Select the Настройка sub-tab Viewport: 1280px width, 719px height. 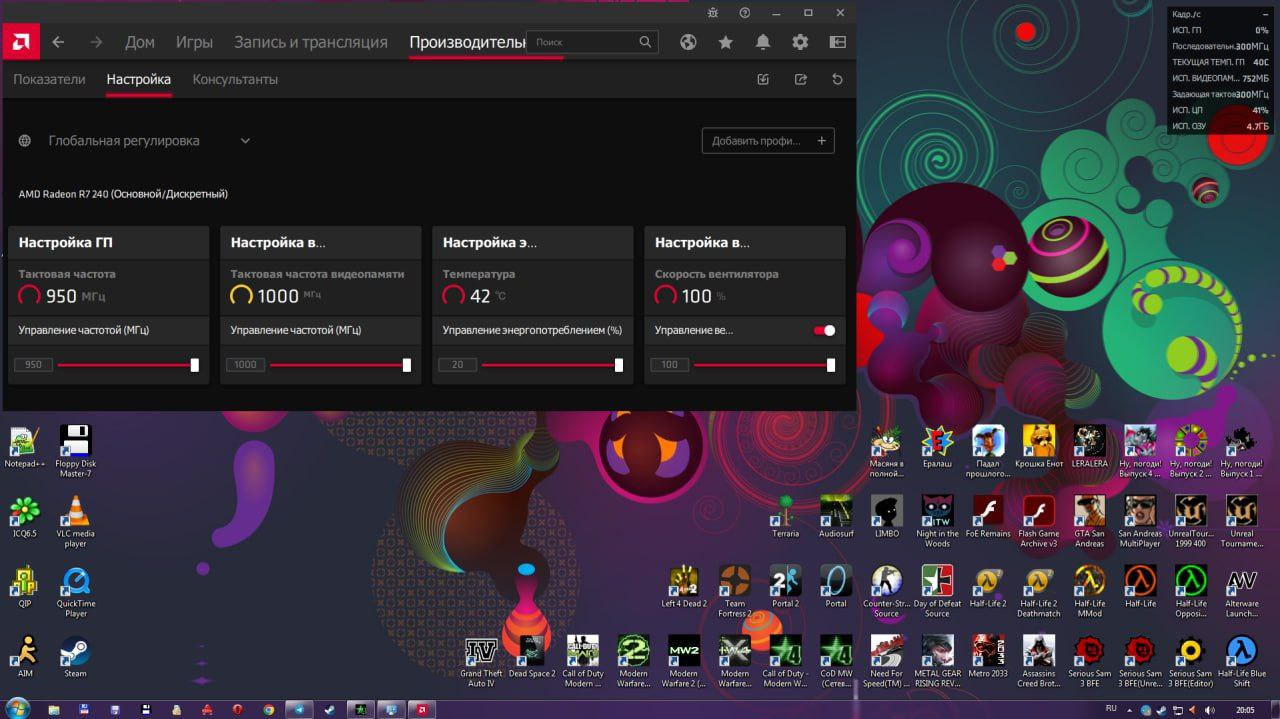pos(139,79)
